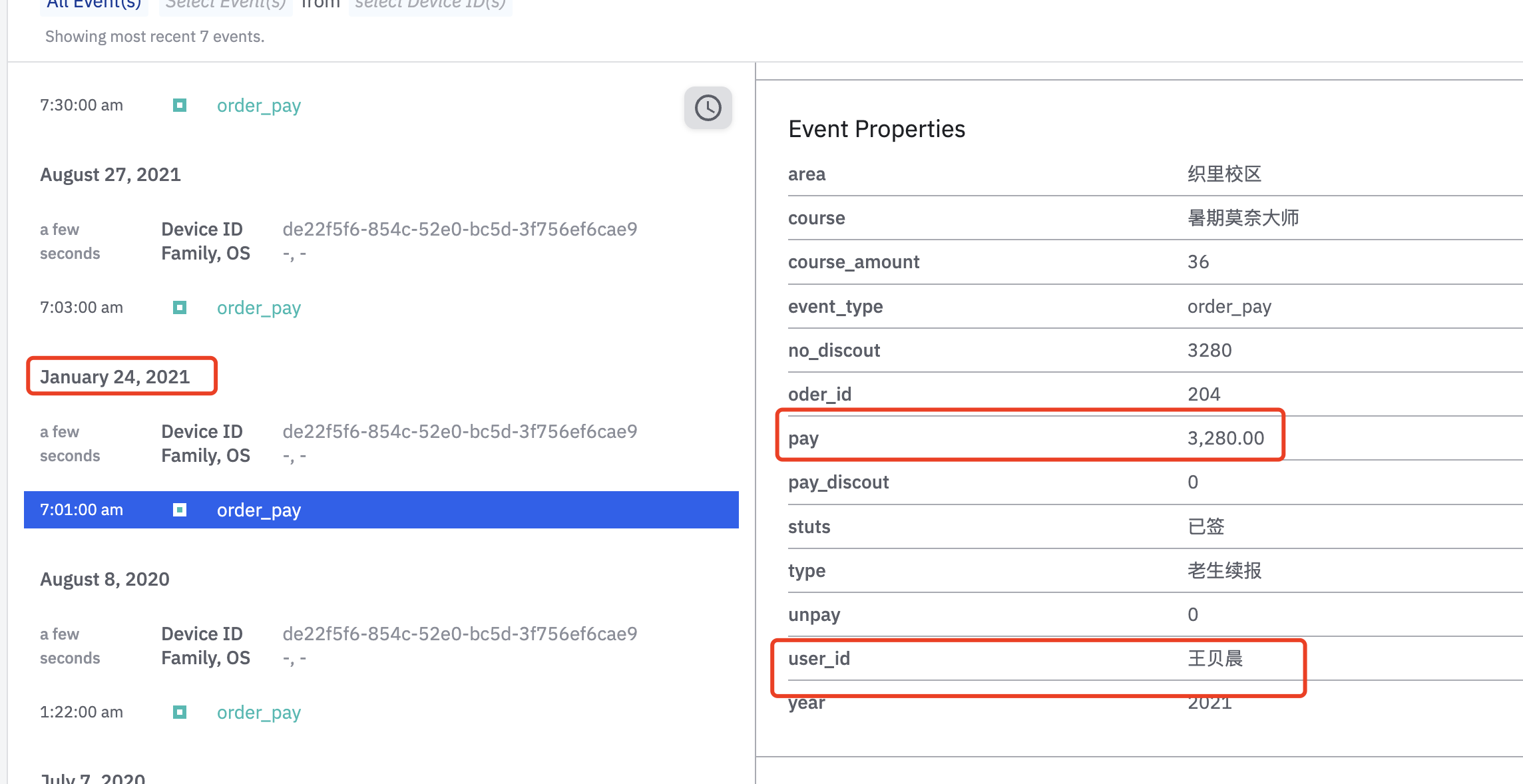The width and height of the screenshot is (1523, 784).
Task: Click square marker beside 1:22:00 am event
Action: pyautogui.click(x=180, y=712)
